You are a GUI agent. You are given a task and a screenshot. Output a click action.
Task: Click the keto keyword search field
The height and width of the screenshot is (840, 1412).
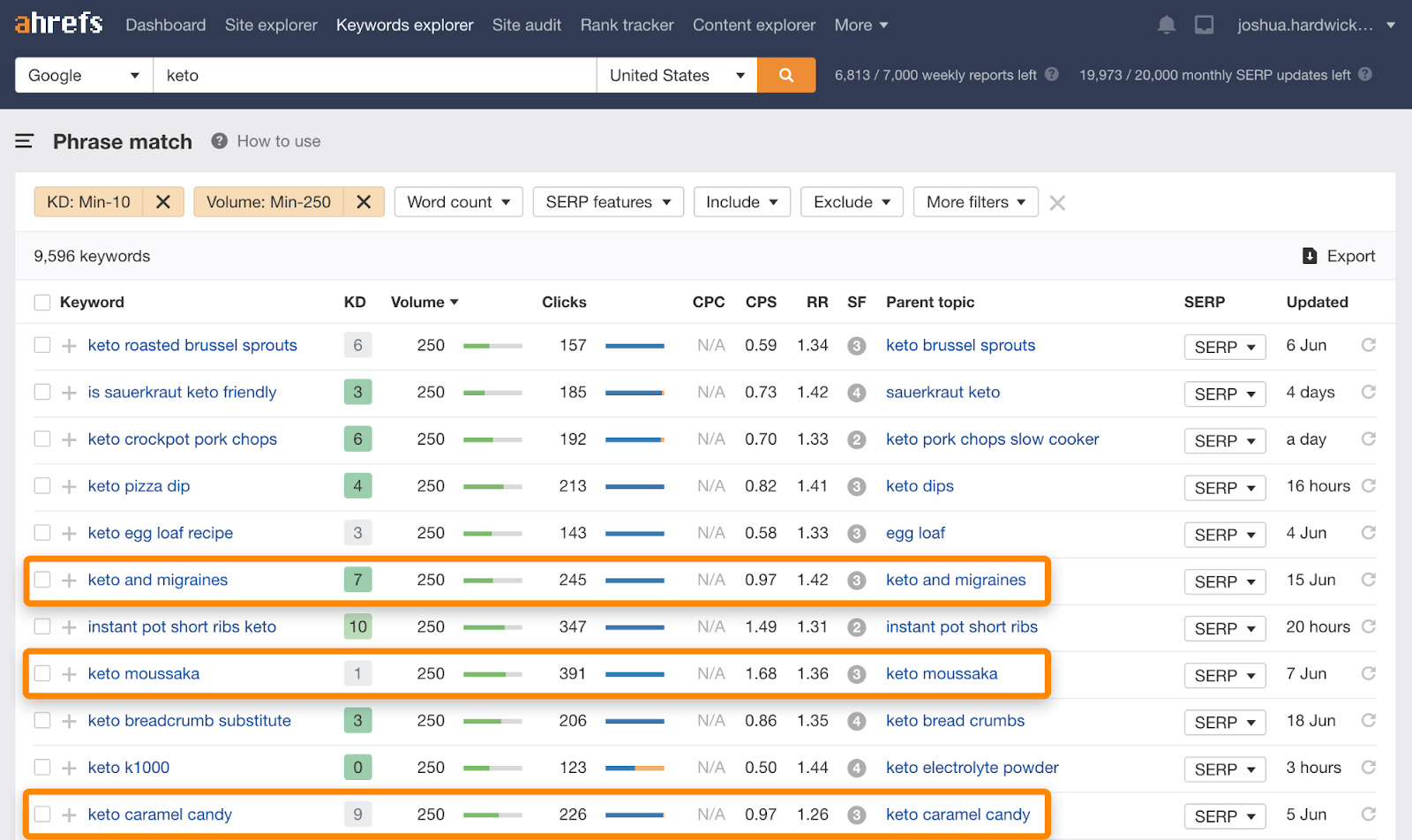[375, 75]
